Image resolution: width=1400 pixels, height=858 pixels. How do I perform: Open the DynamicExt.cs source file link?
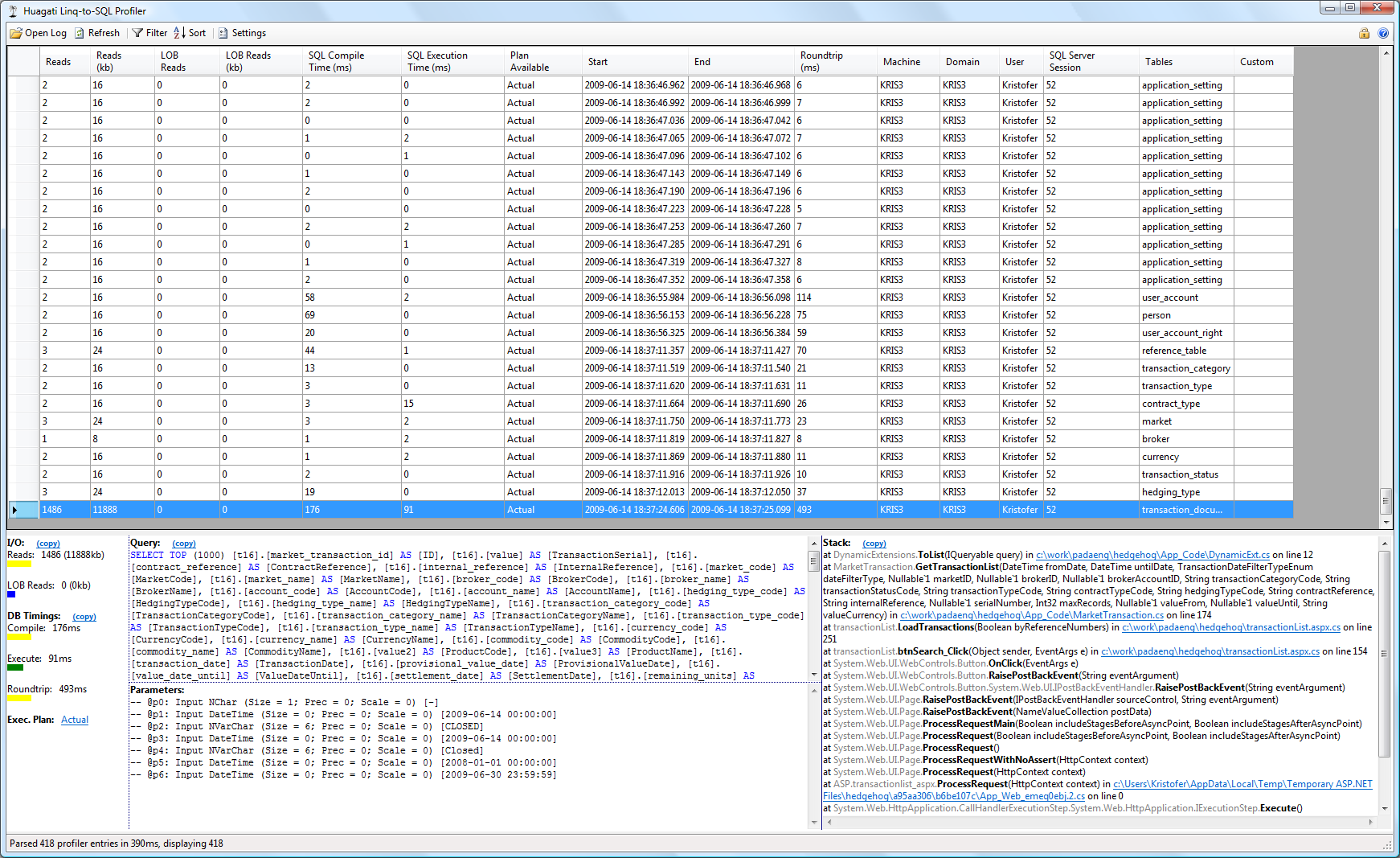tap(1152, 555)
